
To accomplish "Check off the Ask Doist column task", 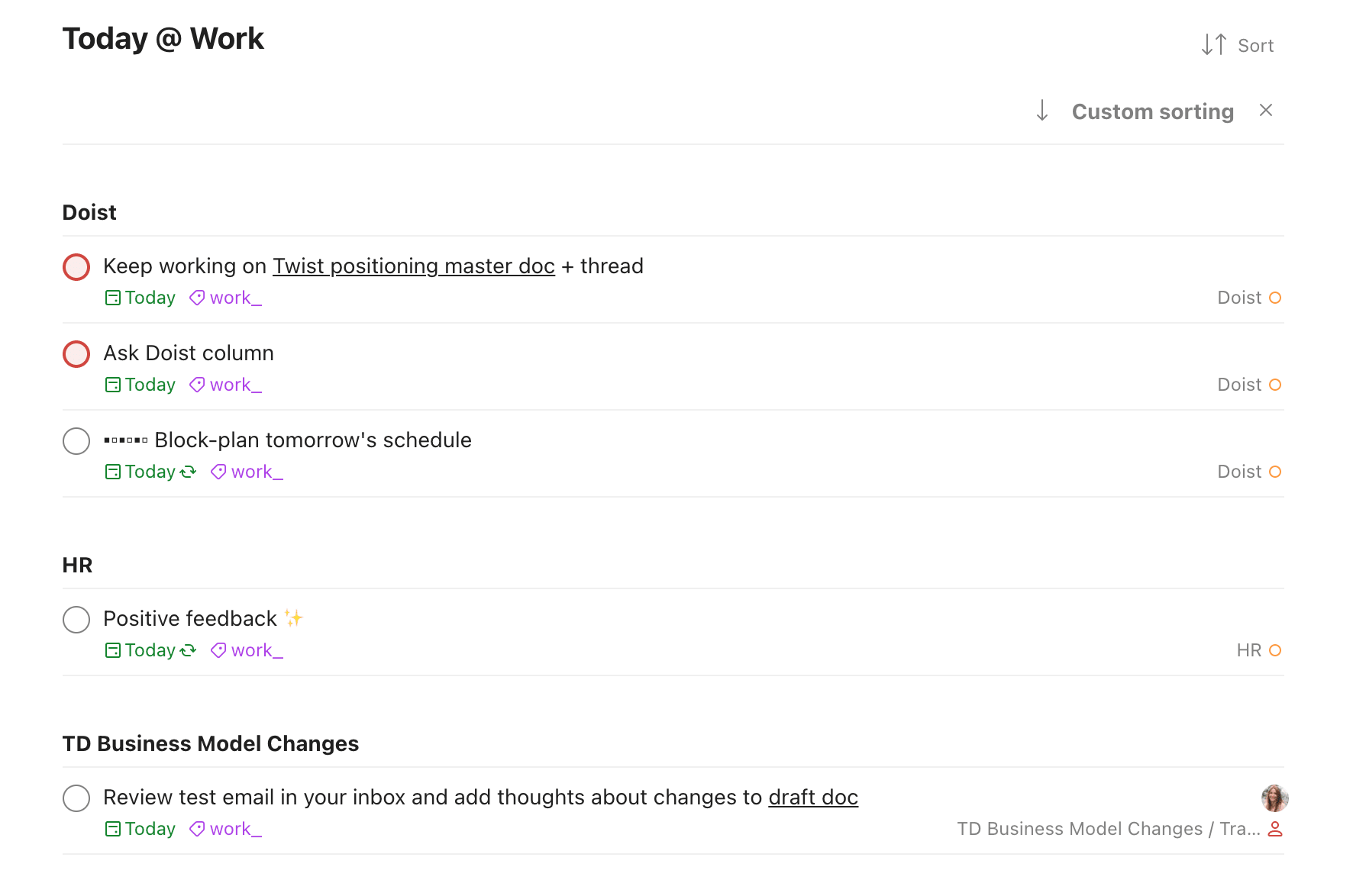I will 76,354.
